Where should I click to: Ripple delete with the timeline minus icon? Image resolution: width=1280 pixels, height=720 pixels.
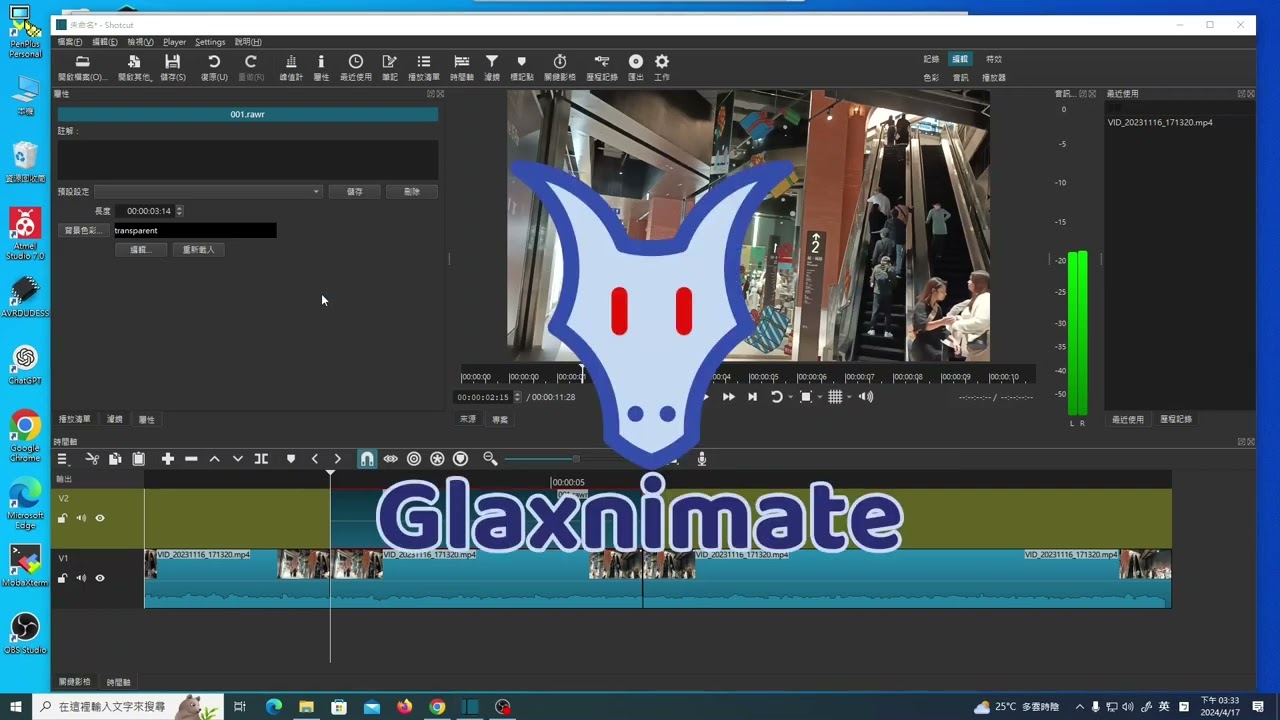tap(191, 459)
